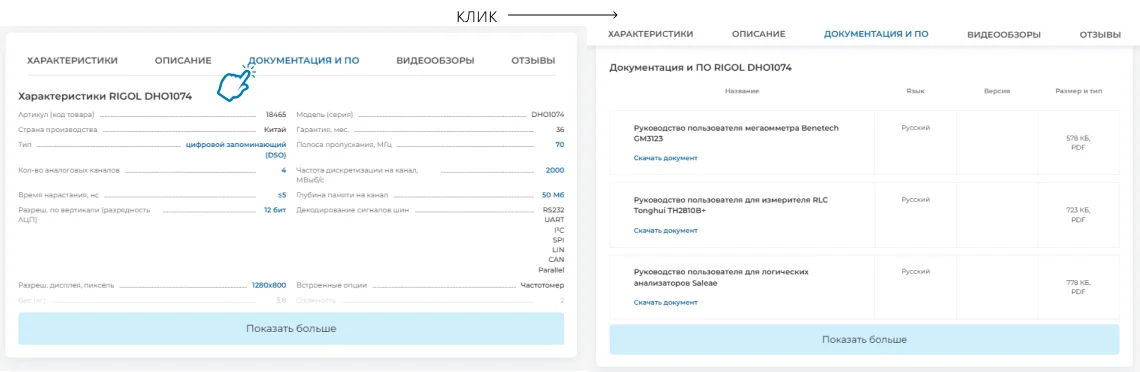Click display resolution 1280x800 link

point(269,286)
